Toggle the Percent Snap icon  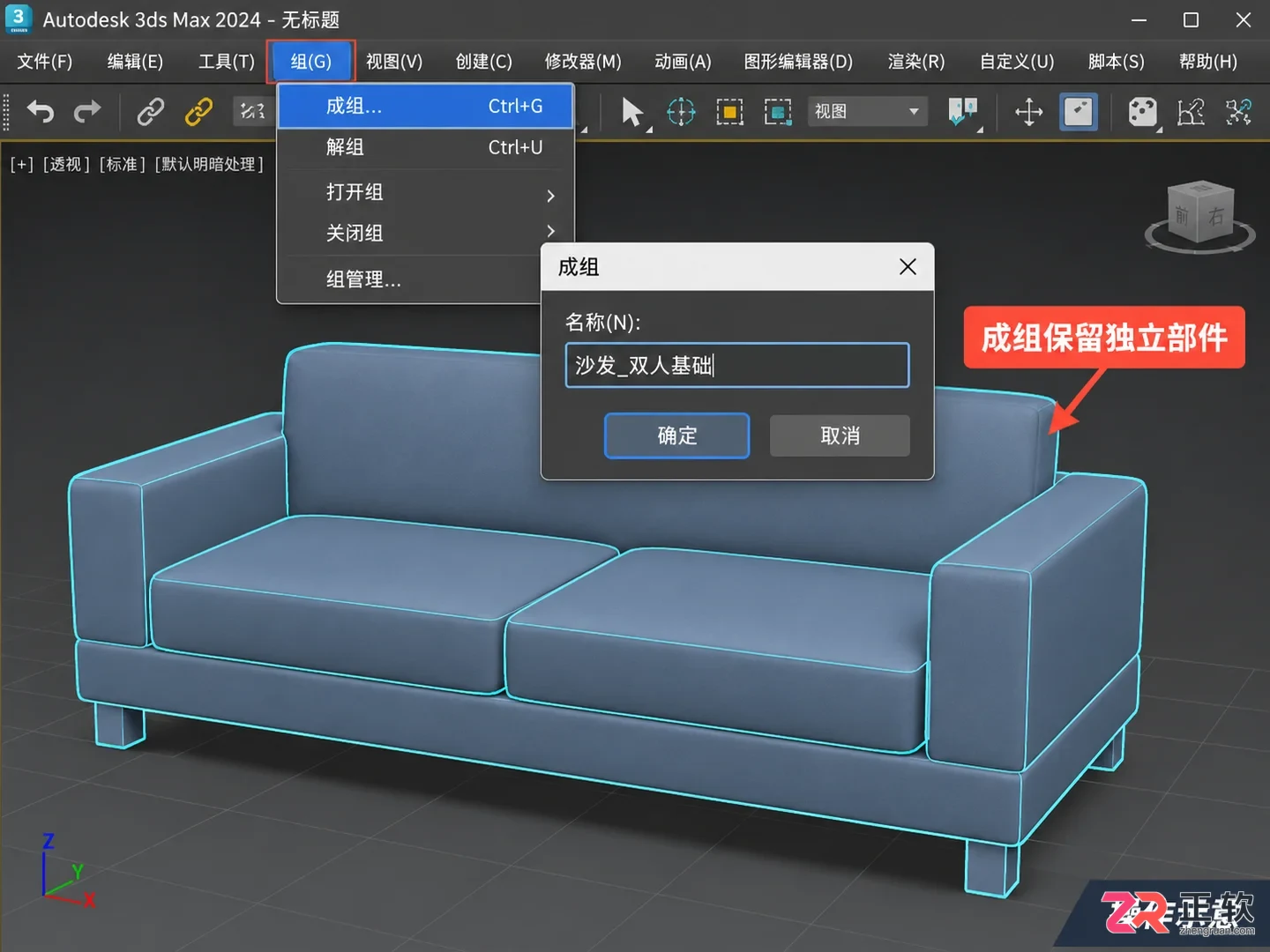1238,112
